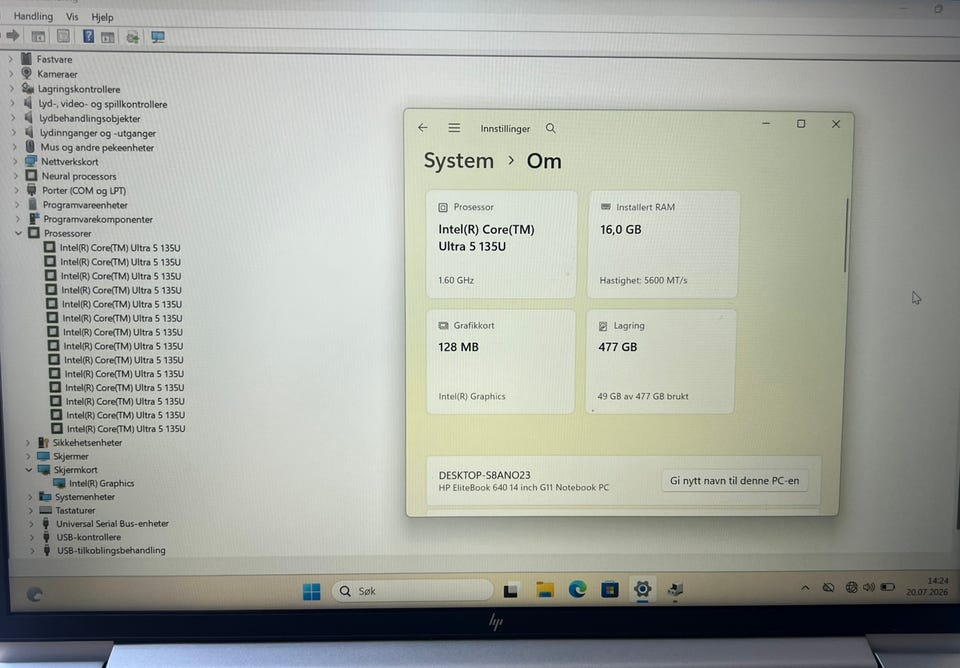Open the Hjelp menu

(x=102, y=17)
